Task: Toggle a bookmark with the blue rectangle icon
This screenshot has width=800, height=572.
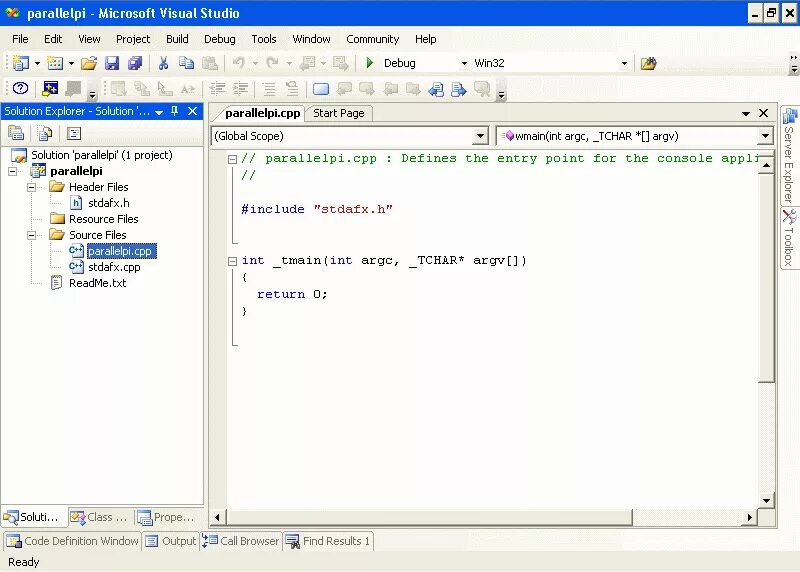Action: pyautogui.click(x=321, y=89)
